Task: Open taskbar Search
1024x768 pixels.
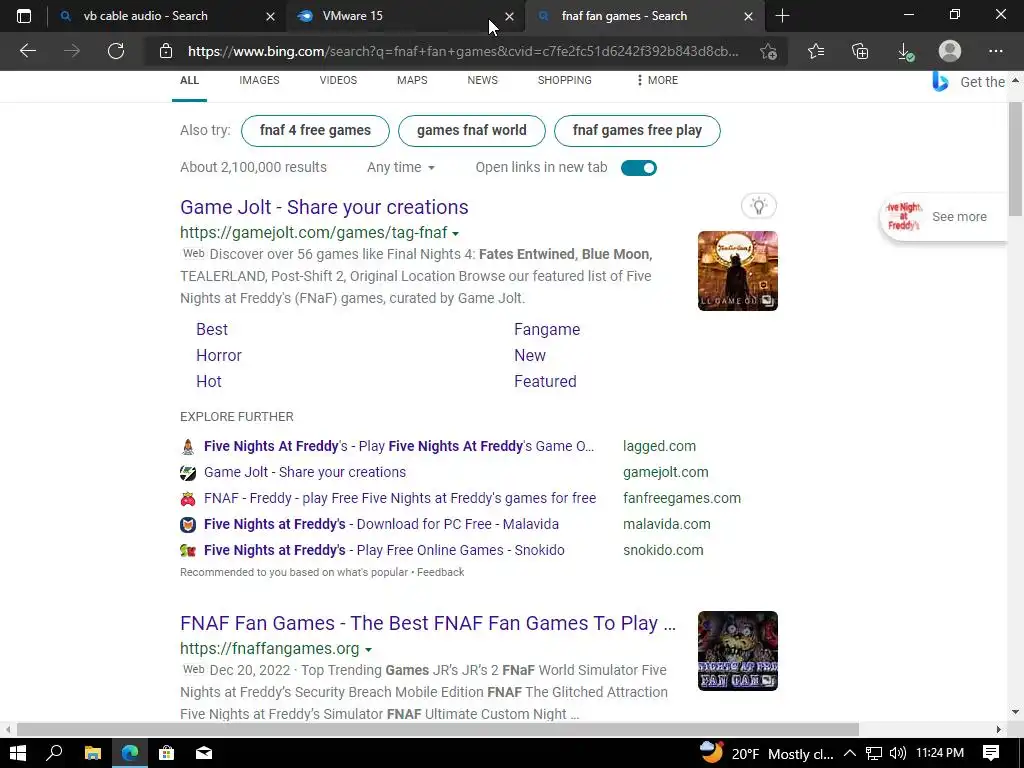Action: click(x=54, y=753)
